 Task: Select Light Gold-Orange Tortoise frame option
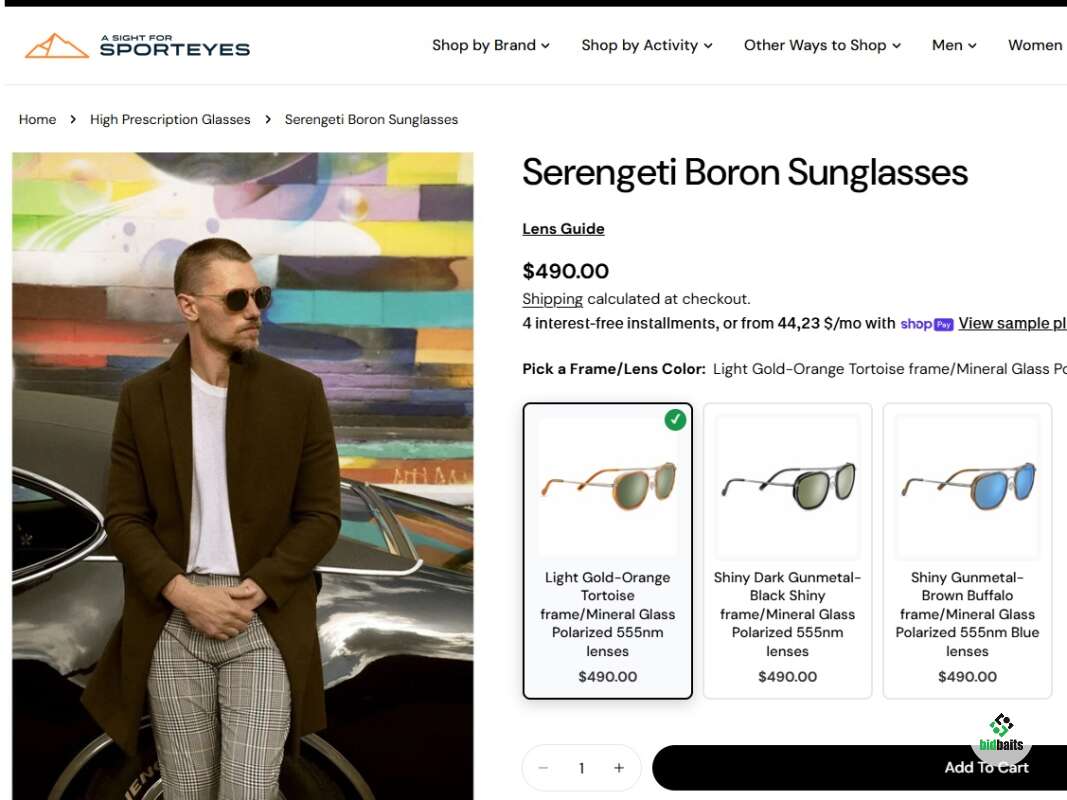coord(608,551)
